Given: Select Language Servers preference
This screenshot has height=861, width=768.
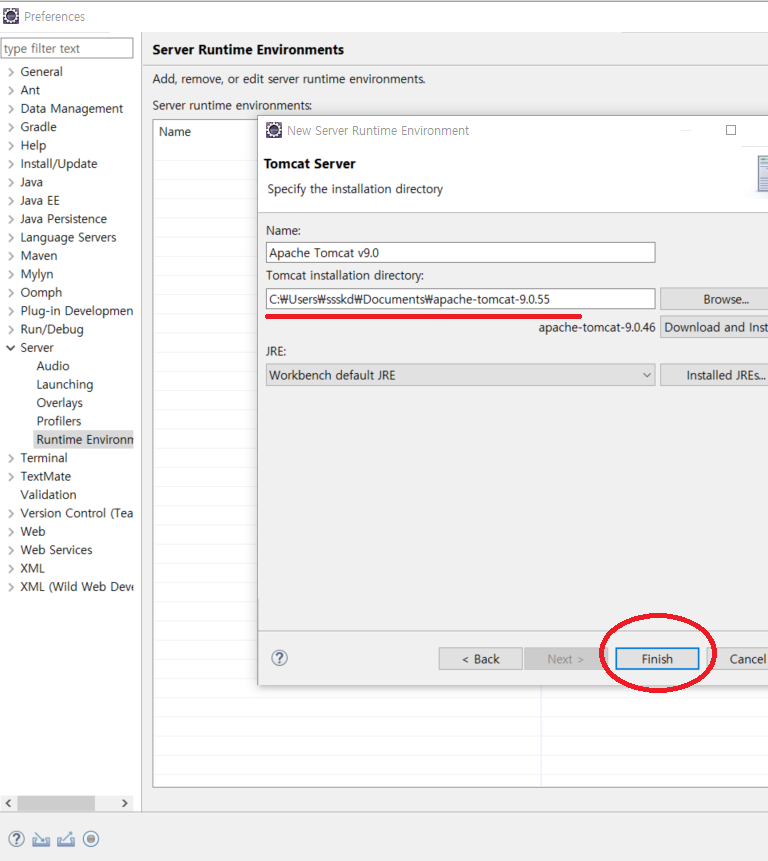Looking at the screenshot, I should pyautogui.click(x=68, y=237).
